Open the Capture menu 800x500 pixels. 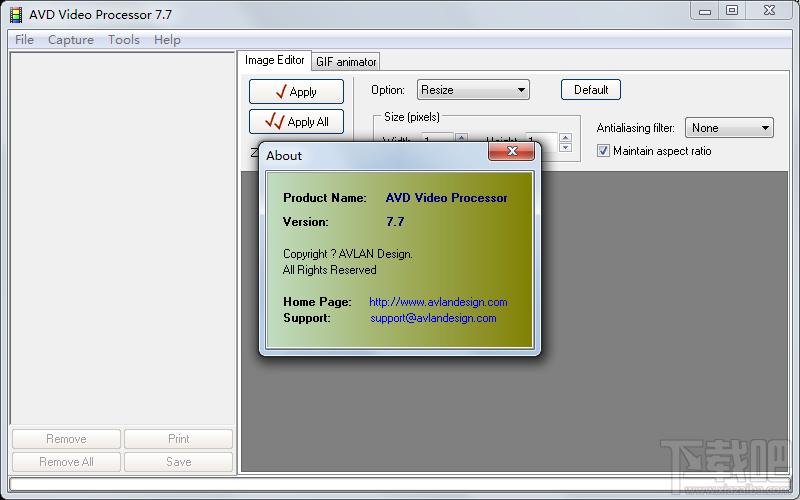coord(71,40)
